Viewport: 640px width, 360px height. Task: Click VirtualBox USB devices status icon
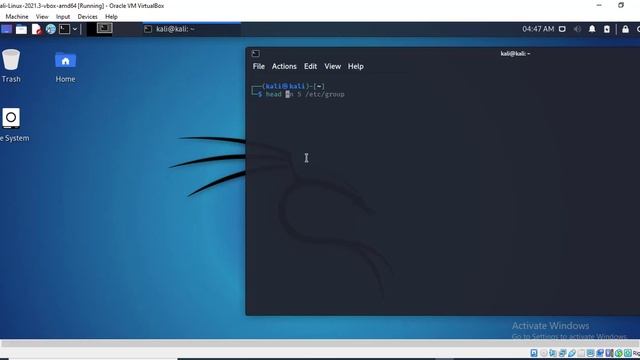pyautogui.click(x=572, y=353)
